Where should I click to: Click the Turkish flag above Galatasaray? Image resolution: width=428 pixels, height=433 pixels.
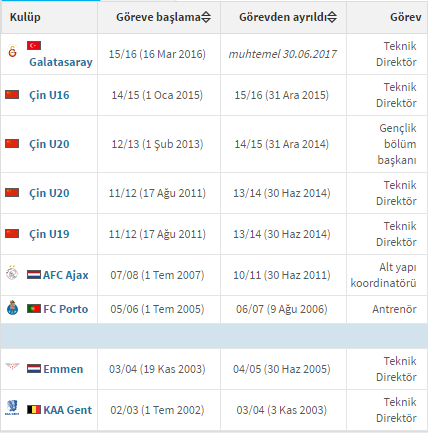tap(34, 46)
